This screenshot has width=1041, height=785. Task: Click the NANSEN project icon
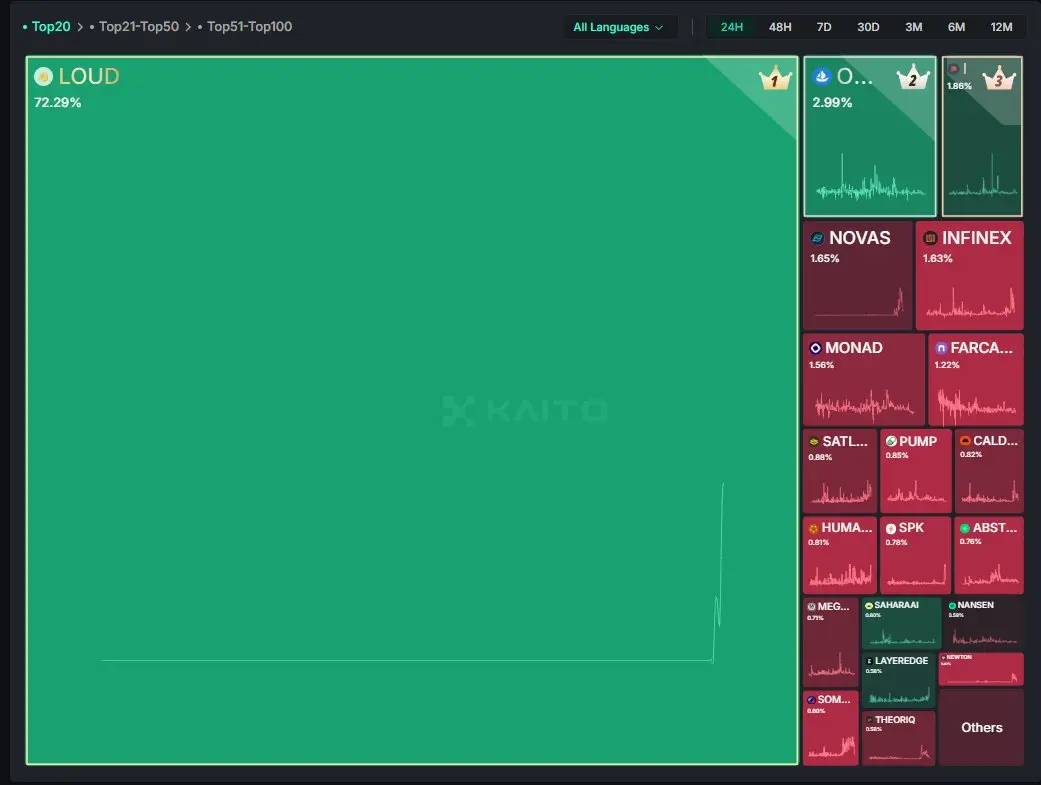952,606
